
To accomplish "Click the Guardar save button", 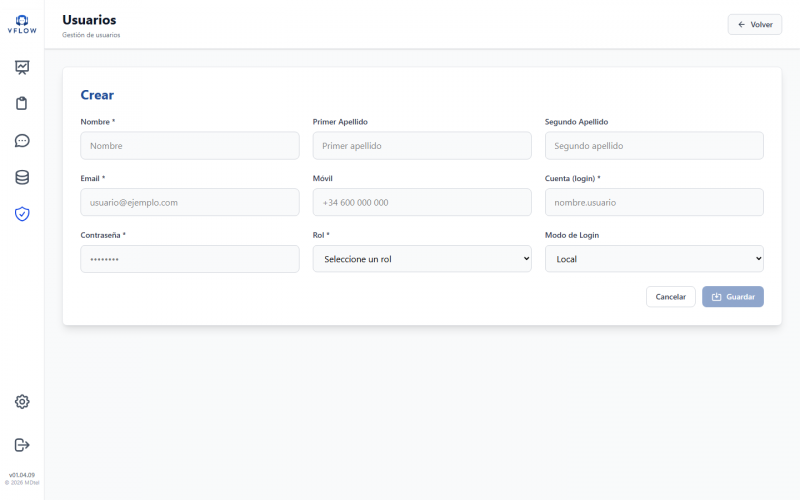I will pos(733,297).
